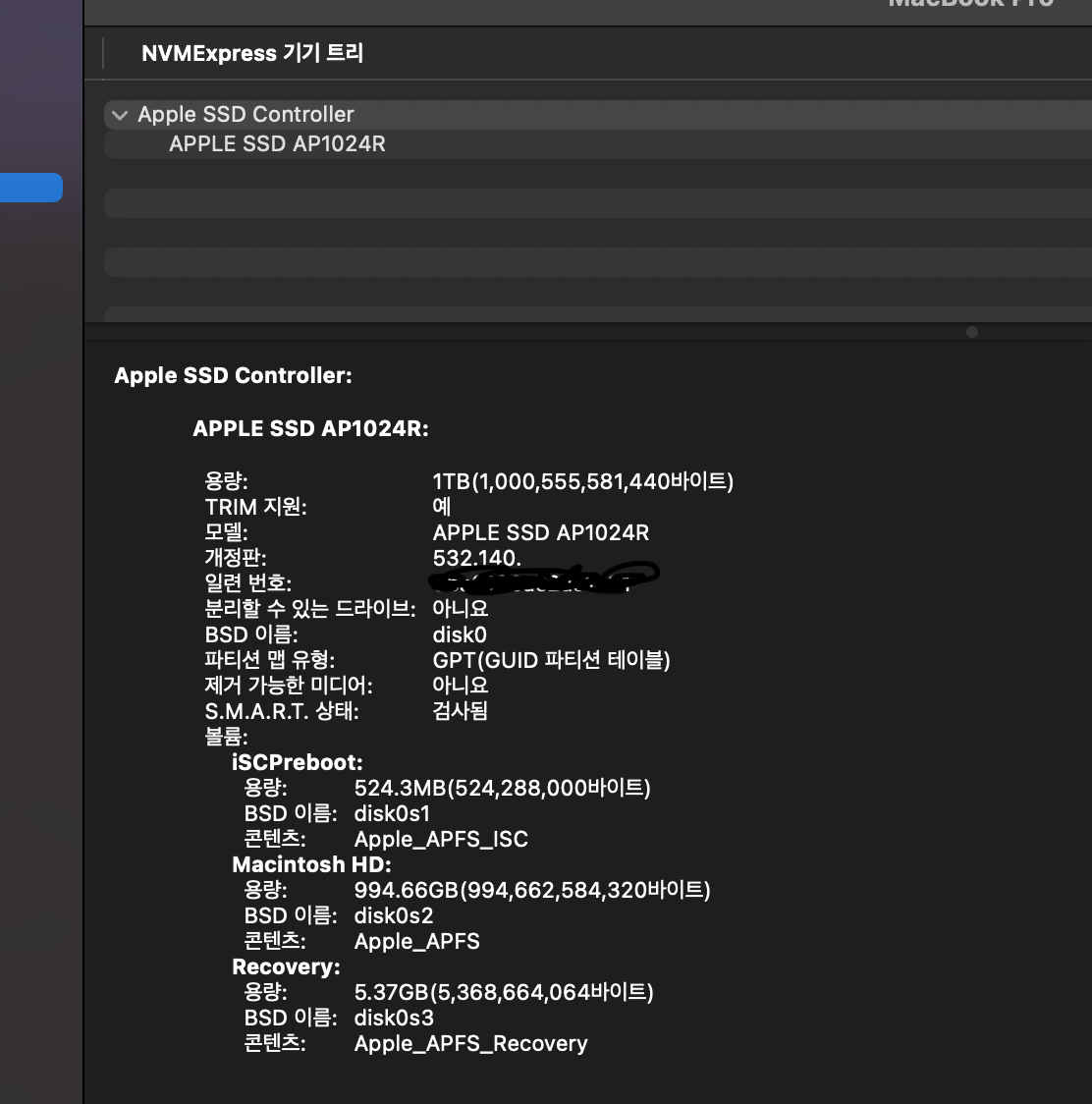This screenshot has width=1092, height=1104.
Task: Select the Apple SSD Controller row
Action: (598, 115)
